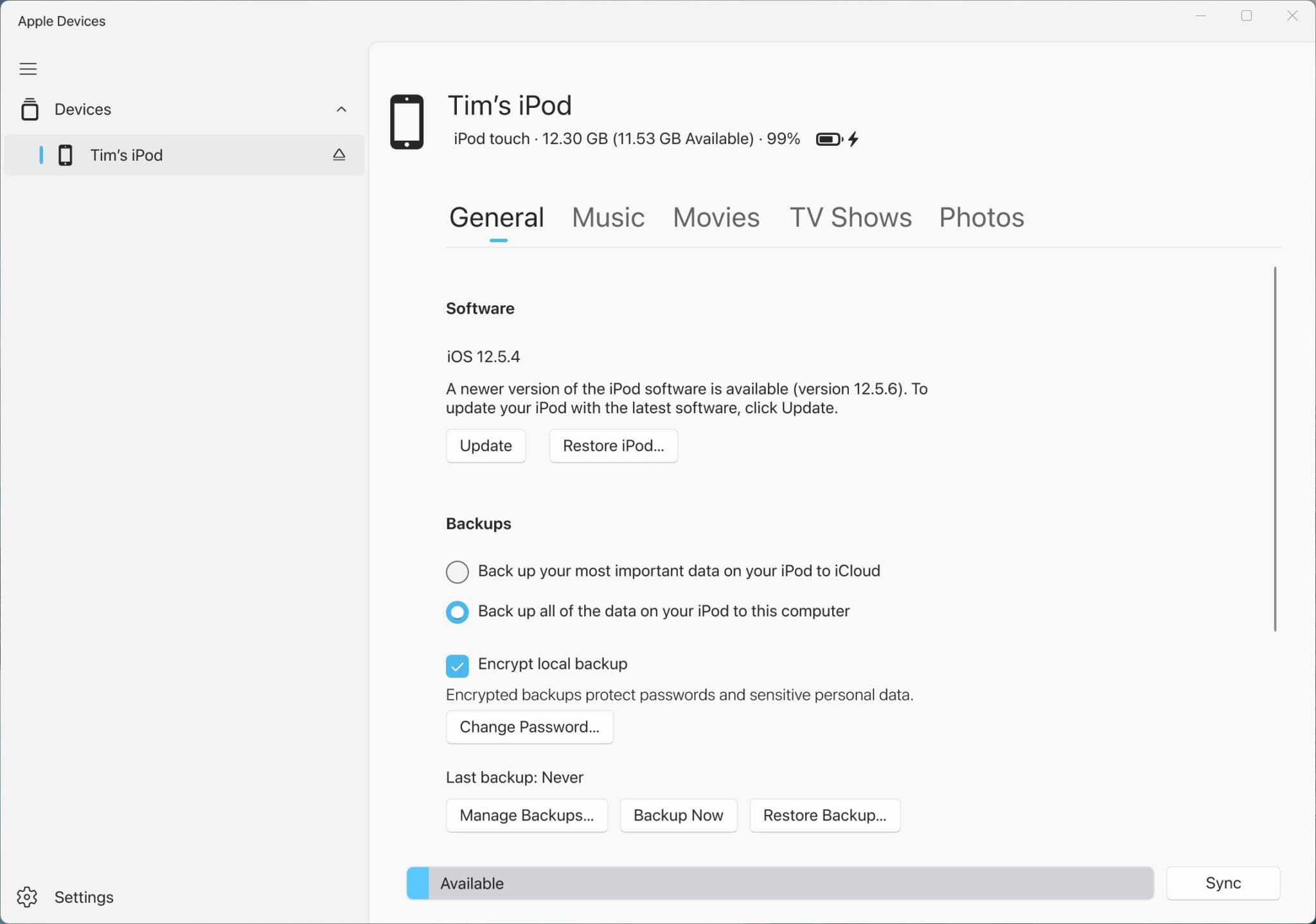1316x924 pixels.
Task: Select backing up all data to this computer
Action: tap(456, 612)
